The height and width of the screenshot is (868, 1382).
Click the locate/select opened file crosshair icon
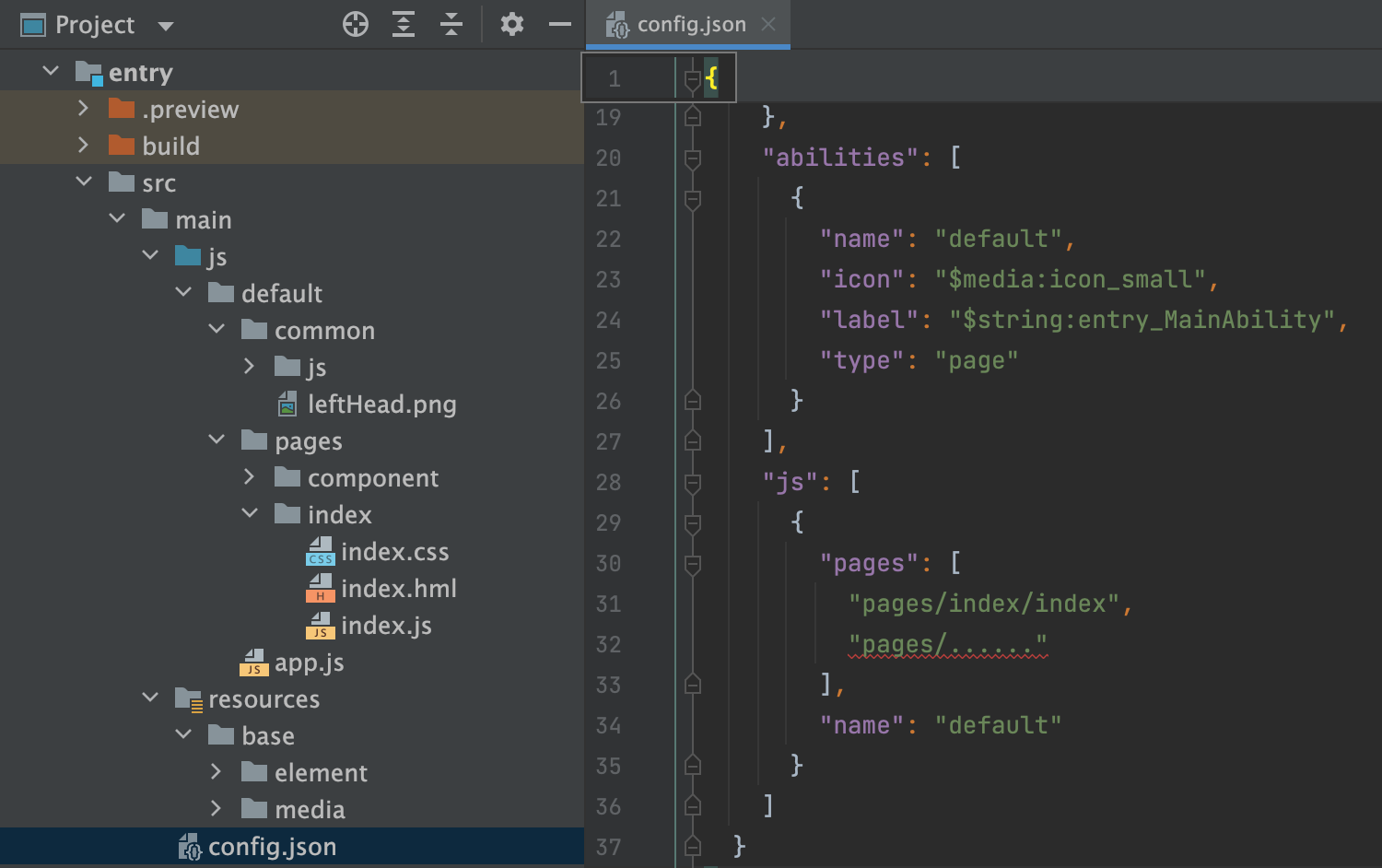[356, 24]
